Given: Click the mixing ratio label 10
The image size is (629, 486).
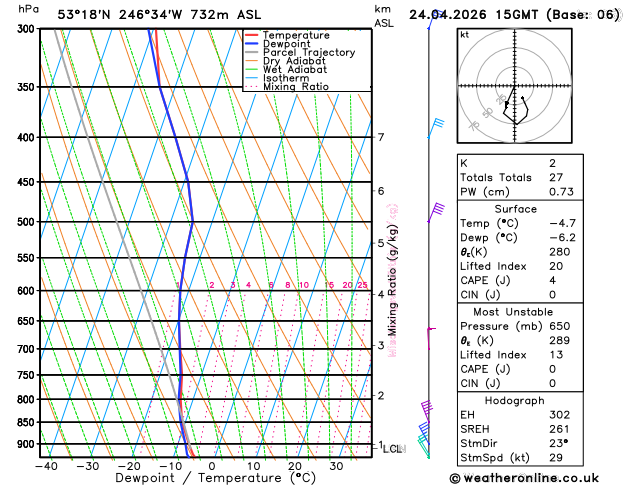Looking at the screenshot, I should coord(304,285).
